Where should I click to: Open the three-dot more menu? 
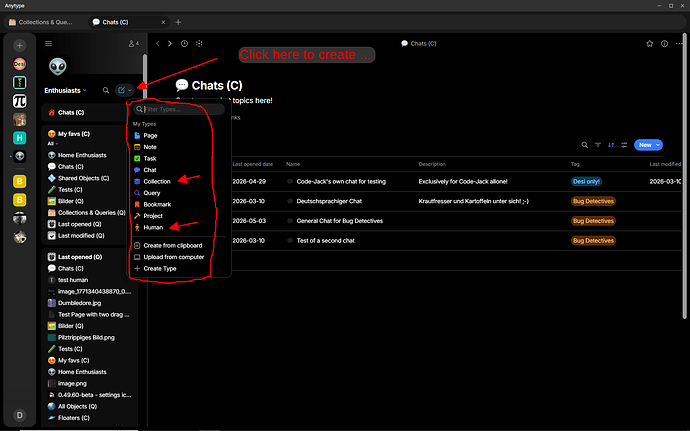point(679,44)
